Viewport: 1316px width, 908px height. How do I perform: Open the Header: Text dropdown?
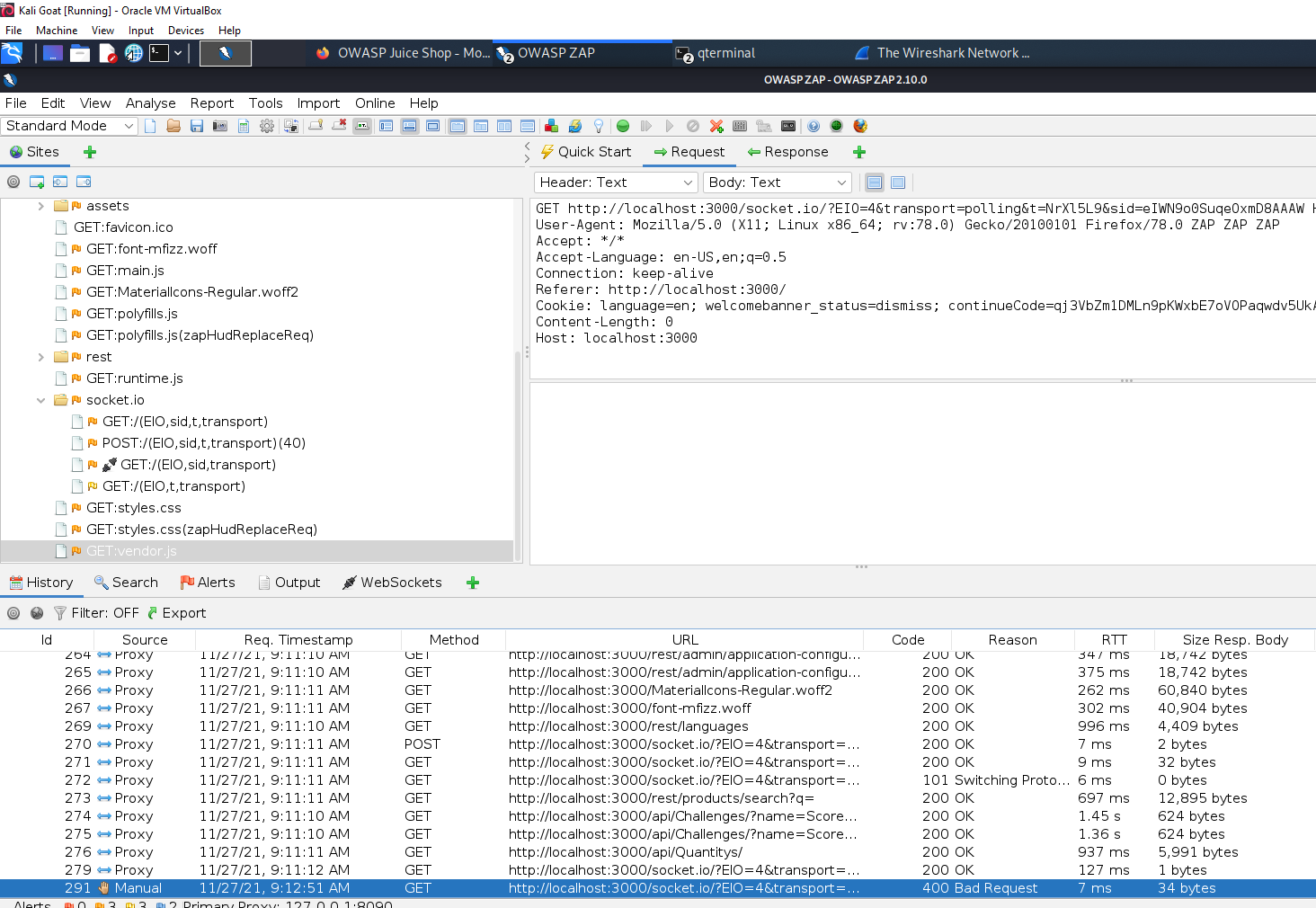point(617,182)
